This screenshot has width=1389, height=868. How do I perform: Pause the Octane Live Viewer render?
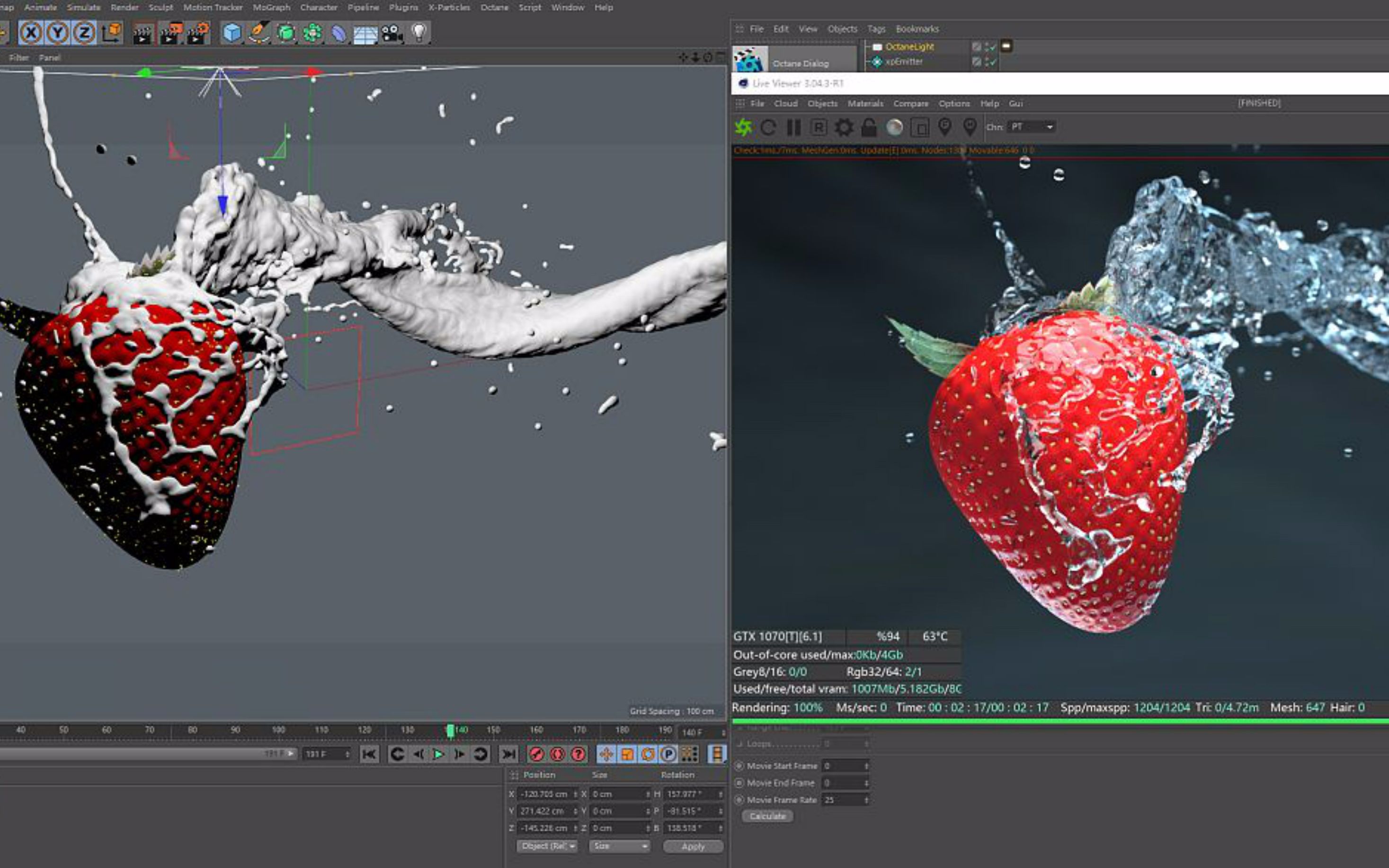tap(794, 127)
